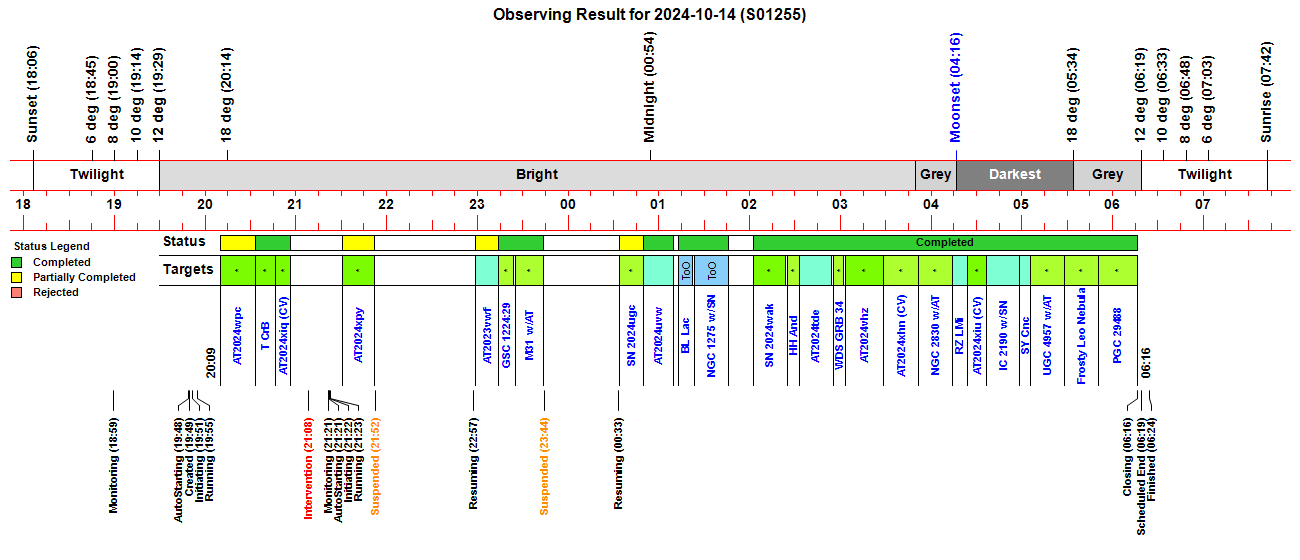Open the WDS GRB 34 target label

pyautogui.click(x=839, y=336)
